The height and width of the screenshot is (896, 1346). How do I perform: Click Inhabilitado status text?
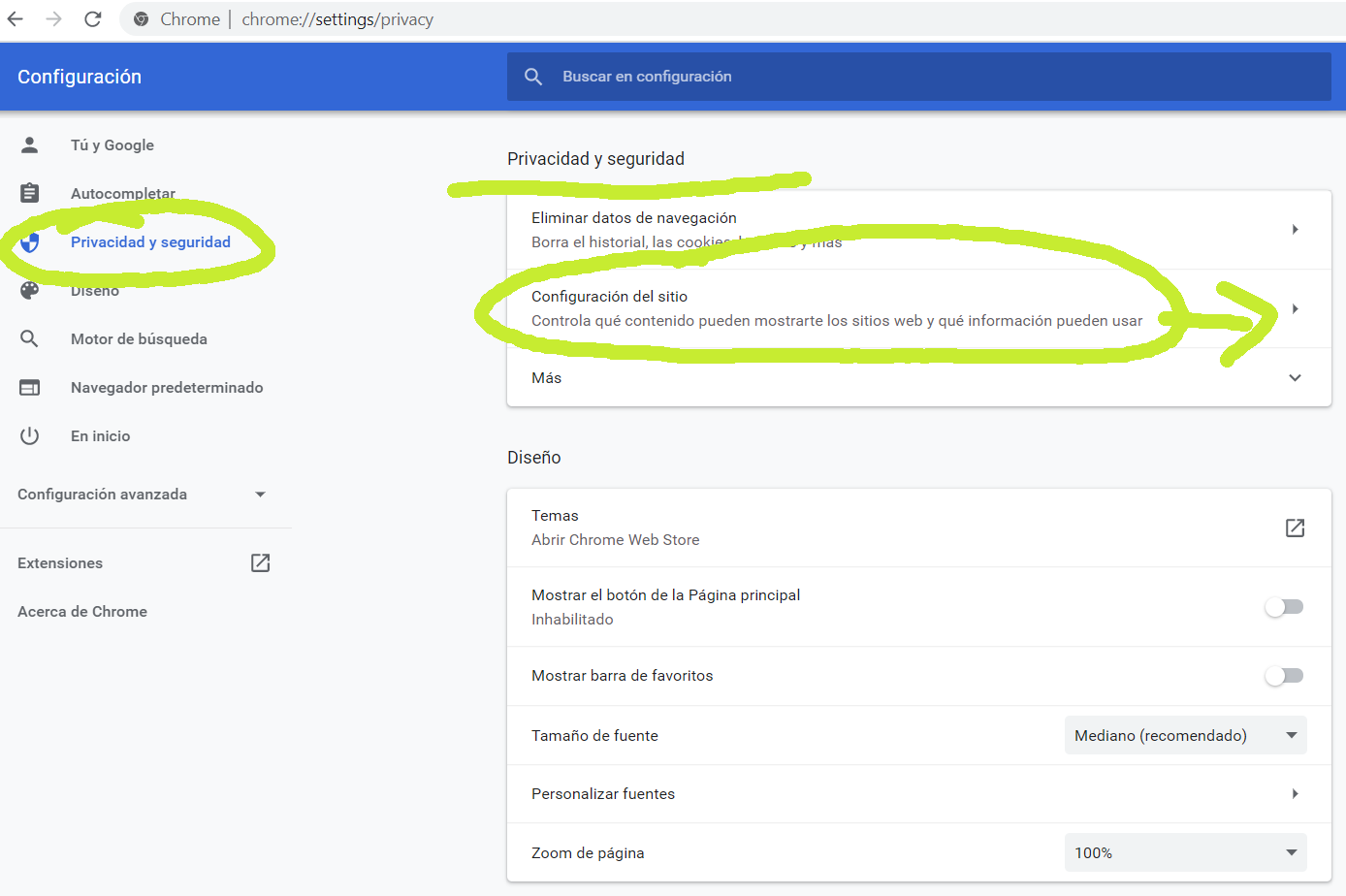point(572,620)
